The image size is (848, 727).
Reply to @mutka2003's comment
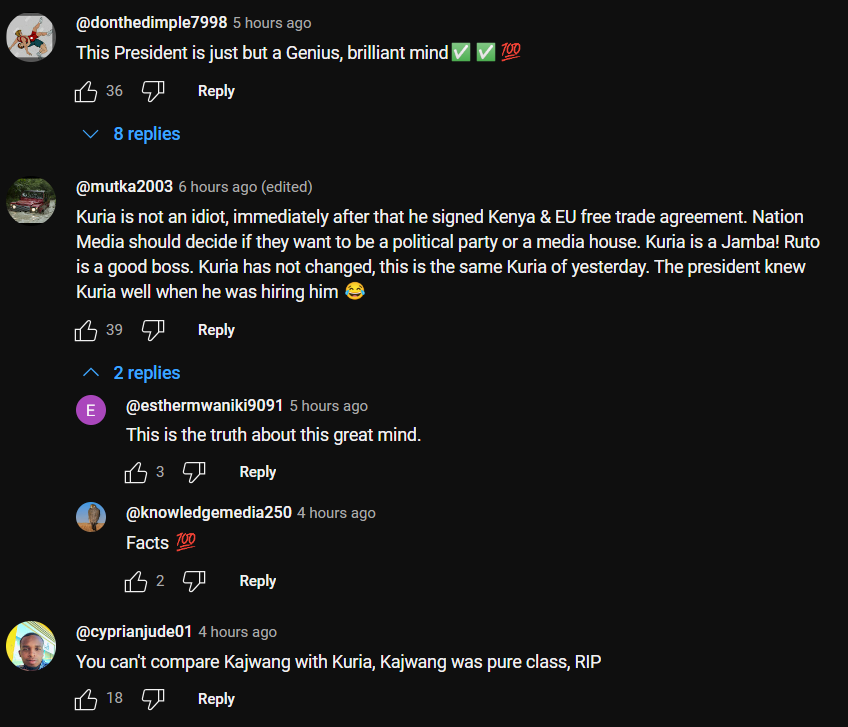coord(216,330)
